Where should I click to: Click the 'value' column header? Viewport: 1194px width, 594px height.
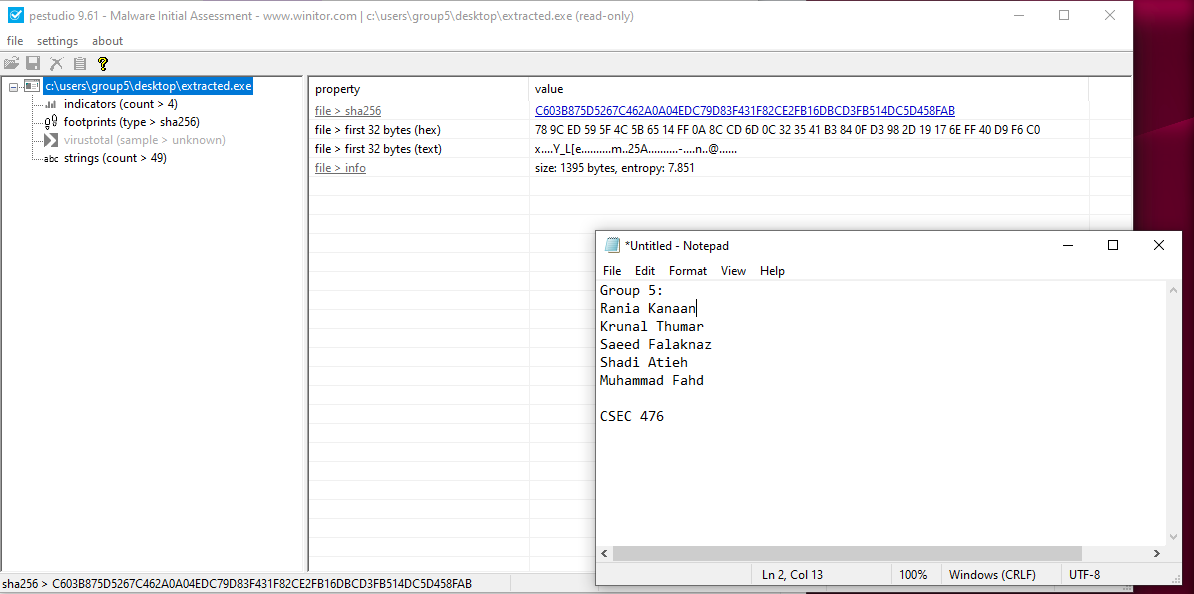pos(549,89)
